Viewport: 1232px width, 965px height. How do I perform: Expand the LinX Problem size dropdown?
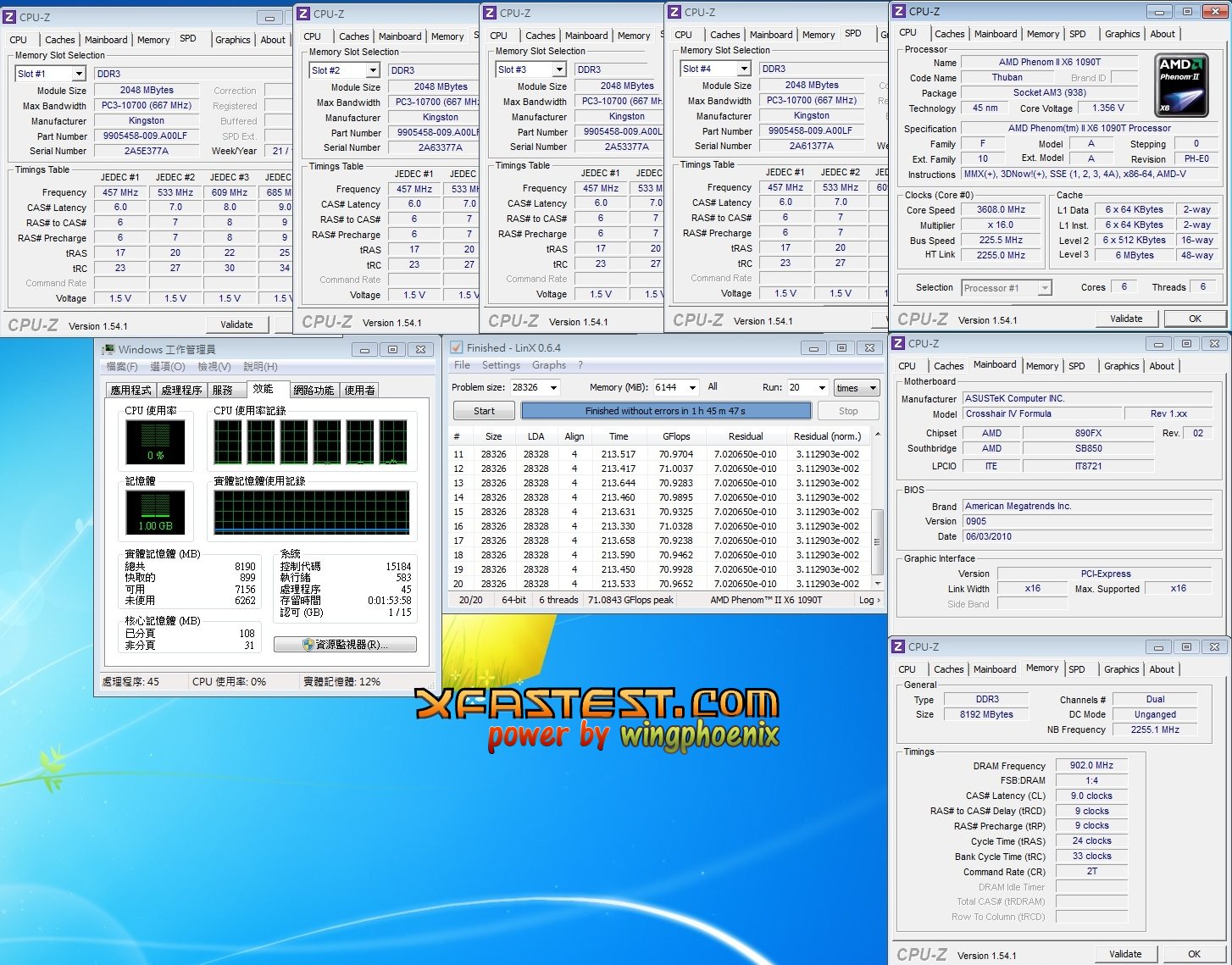(554, 387)
